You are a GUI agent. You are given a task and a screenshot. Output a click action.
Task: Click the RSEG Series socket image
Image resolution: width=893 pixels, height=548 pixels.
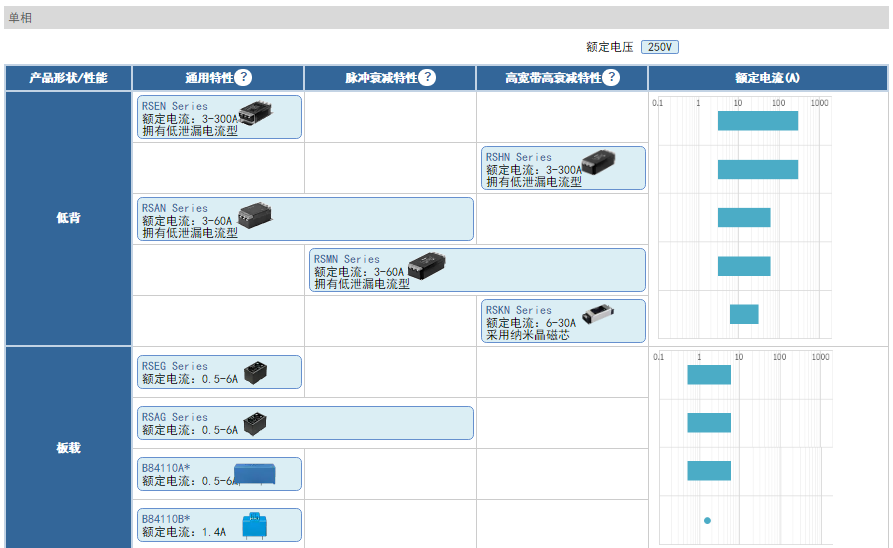click(256, 371)
